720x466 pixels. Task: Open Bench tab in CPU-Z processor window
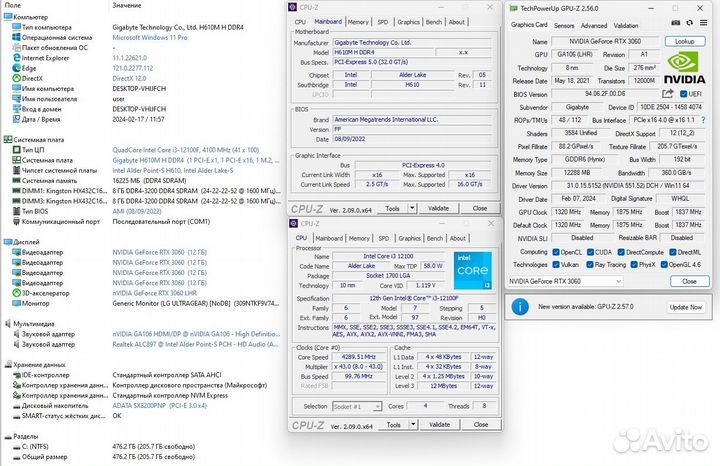[x=434, y=238]
